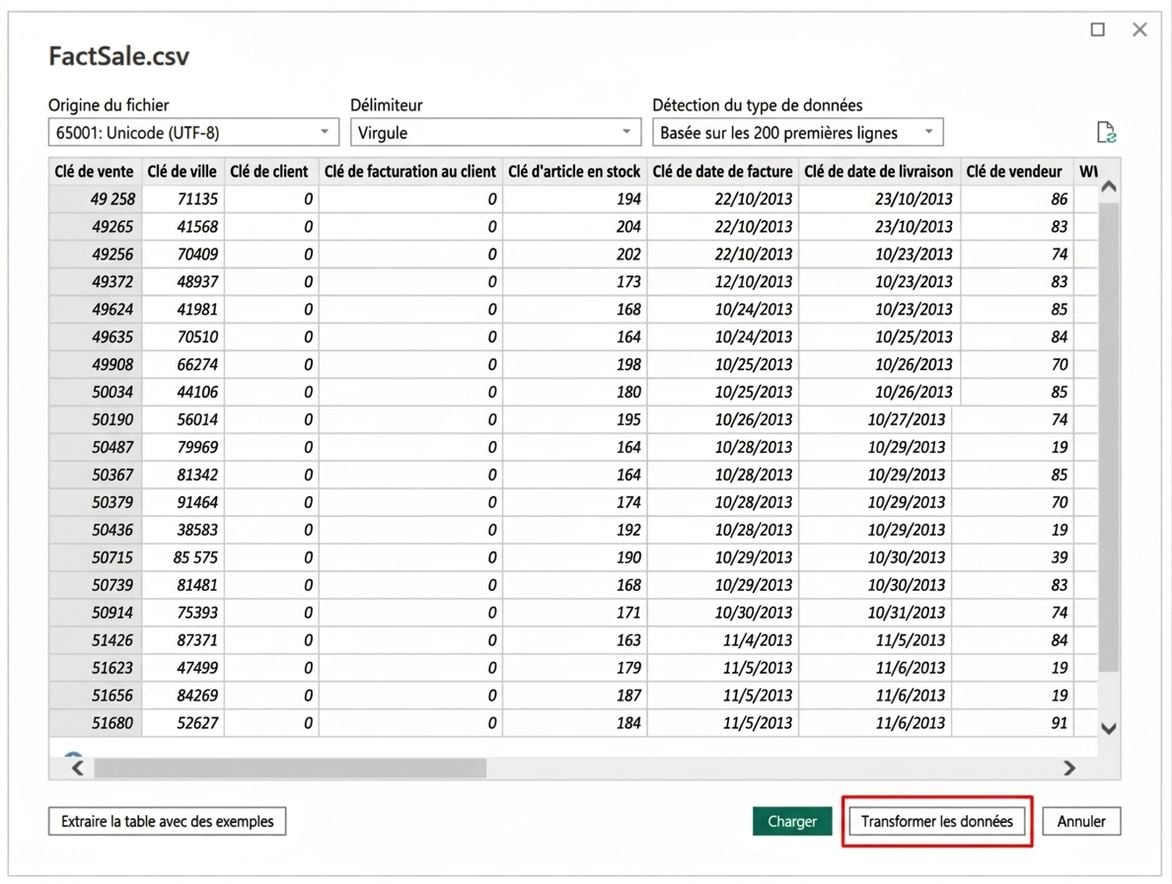Click the sale key cell 51656
The width and height of the screenshot is (1172, 884).
tap(96, 696)
